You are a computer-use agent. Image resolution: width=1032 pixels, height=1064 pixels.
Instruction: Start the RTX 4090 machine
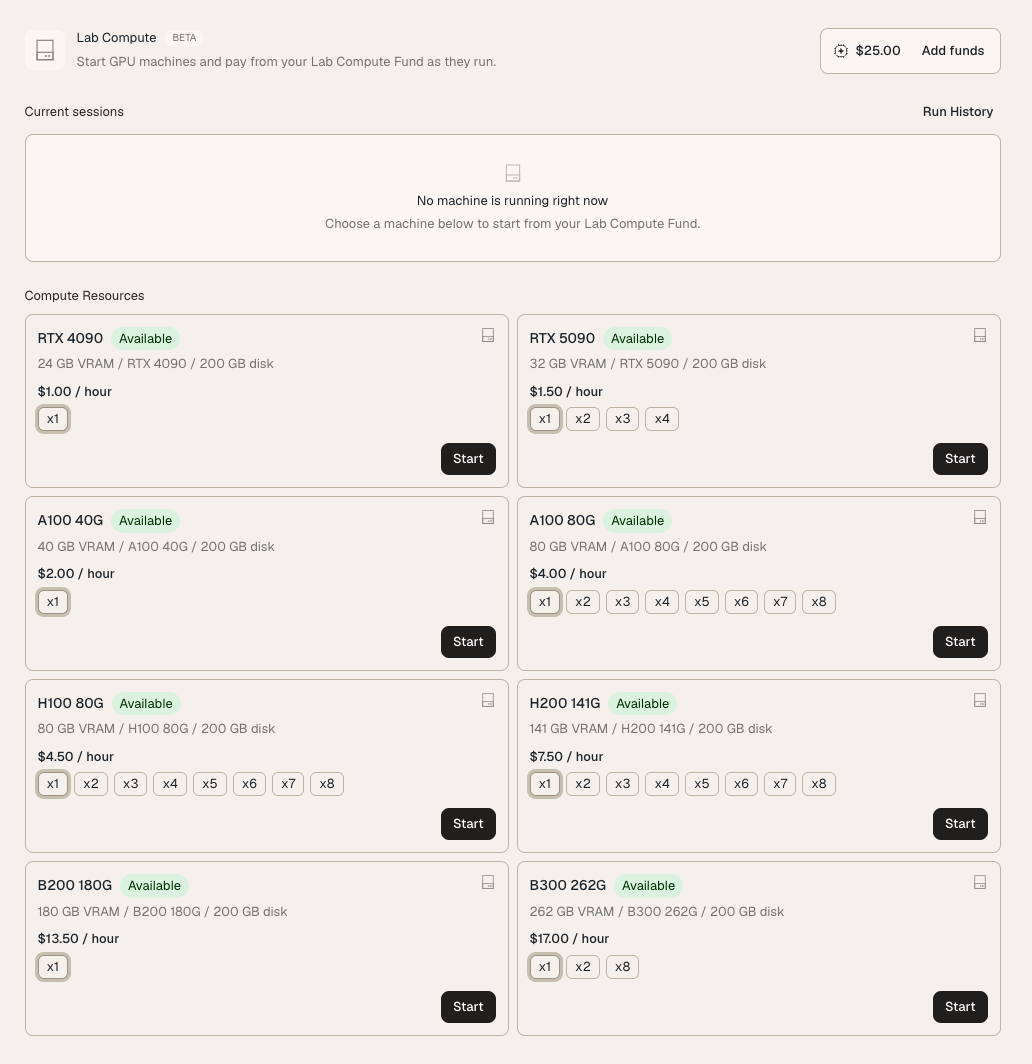coord(468,459)
